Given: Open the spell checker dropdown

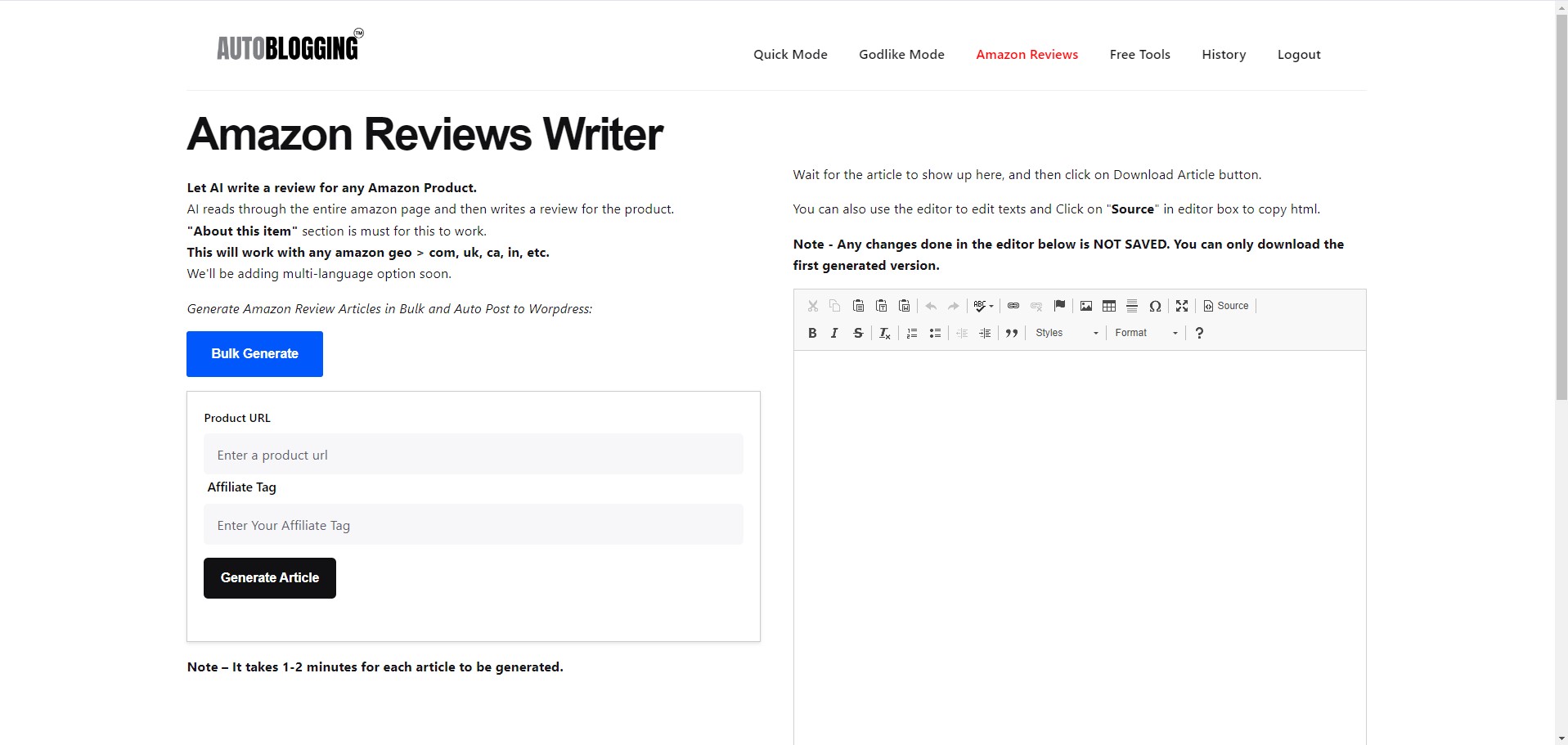Looking at the screenshot, I should click(983, 306).
